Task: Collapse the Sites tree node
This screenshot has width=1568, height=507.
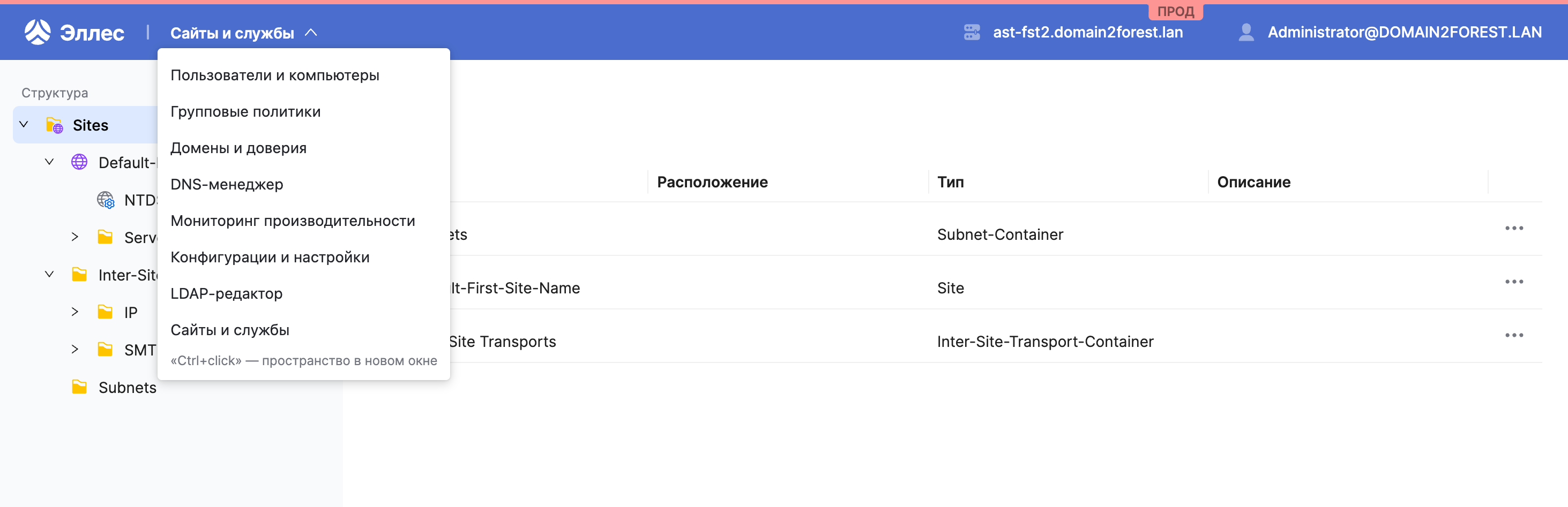Action: [x=24, y=125]
